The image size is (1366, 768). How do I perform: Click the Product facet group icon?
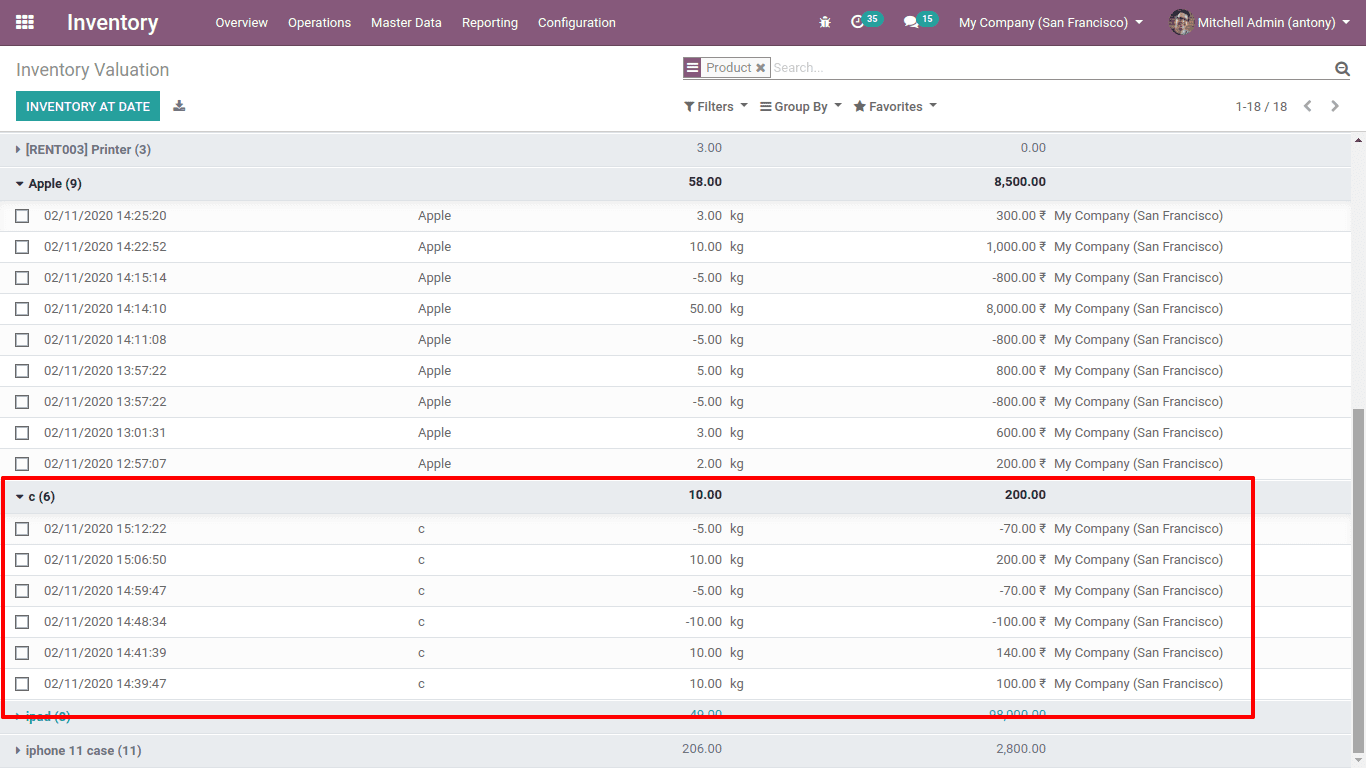click(692, 68)
